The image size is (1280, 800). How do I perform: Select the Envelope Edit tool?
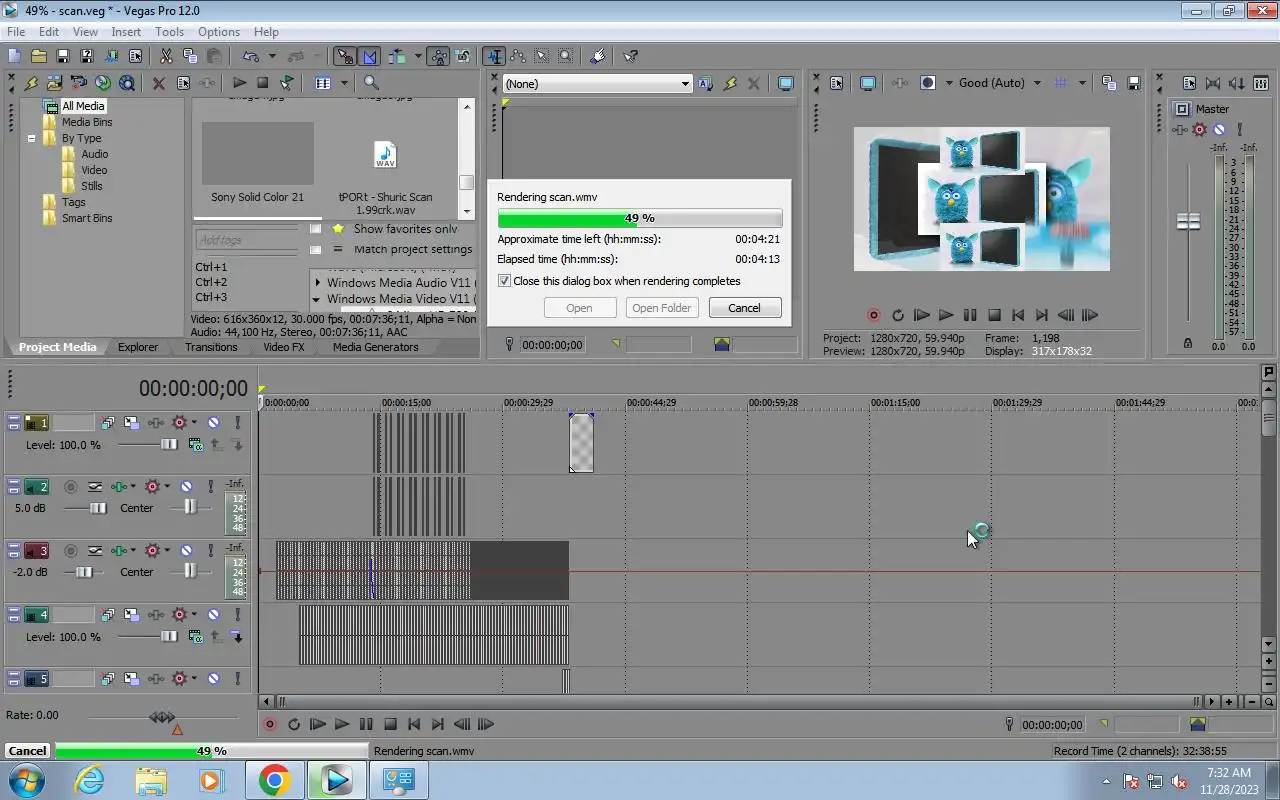tap(518, 56)
